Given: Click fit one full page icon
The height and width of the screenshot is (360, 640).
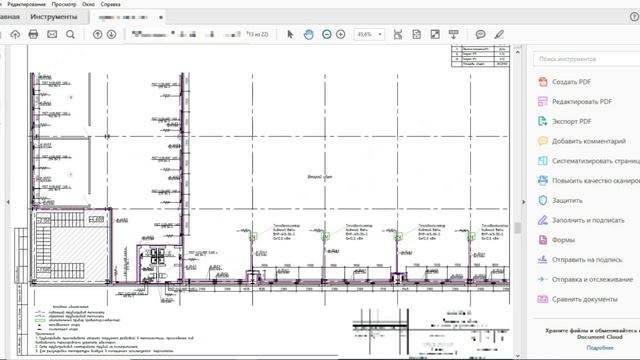Looking at the screenshot, I should [417, 34].
